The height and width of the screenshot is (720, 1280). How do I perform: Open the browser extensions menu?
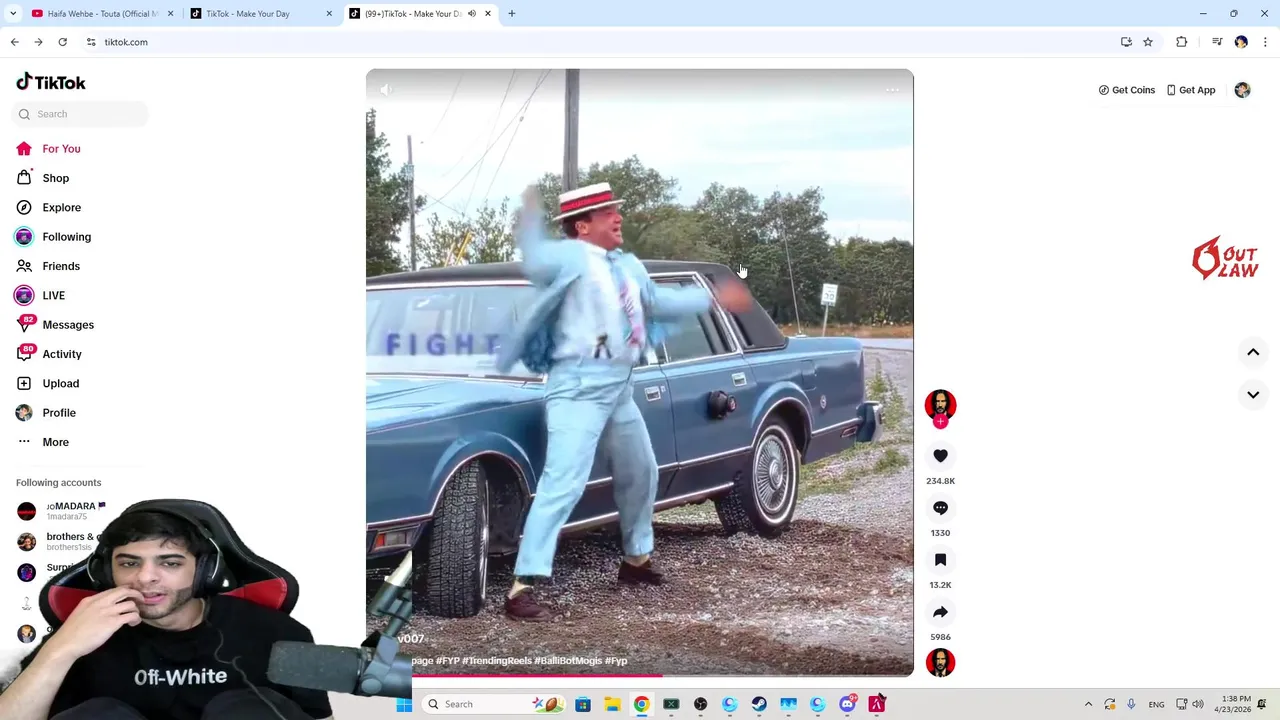(x=1182, y=42)
